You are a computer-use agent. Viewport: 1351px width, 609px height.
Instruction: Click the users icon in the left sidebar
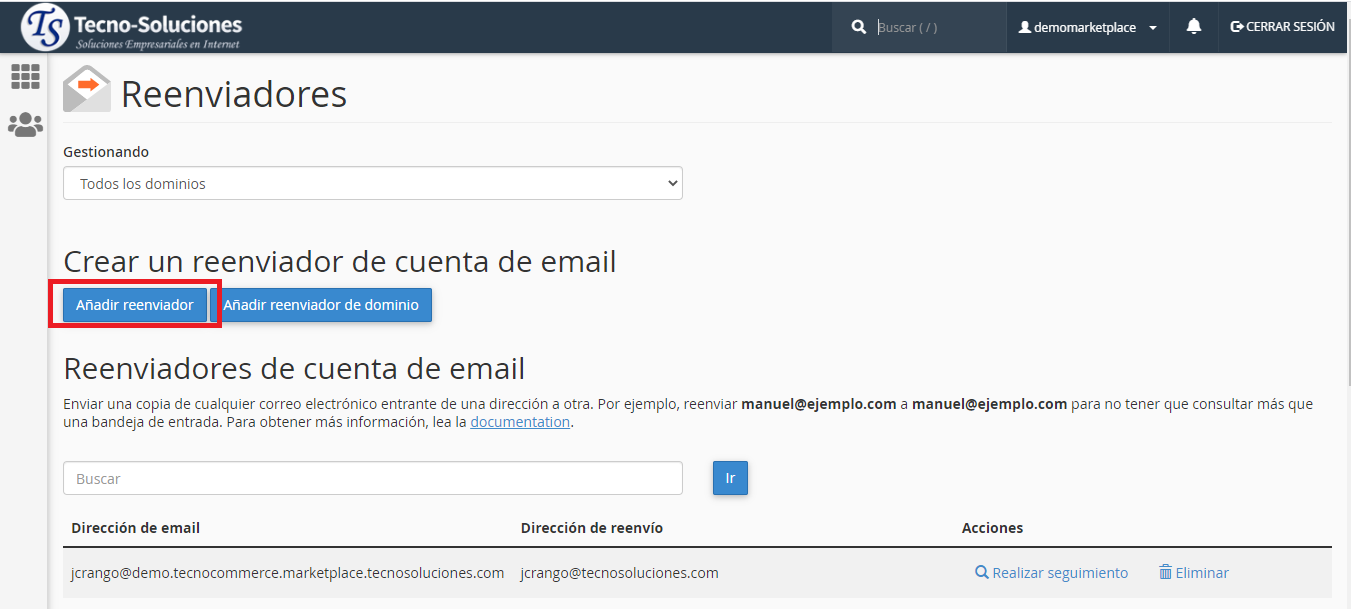24,124
